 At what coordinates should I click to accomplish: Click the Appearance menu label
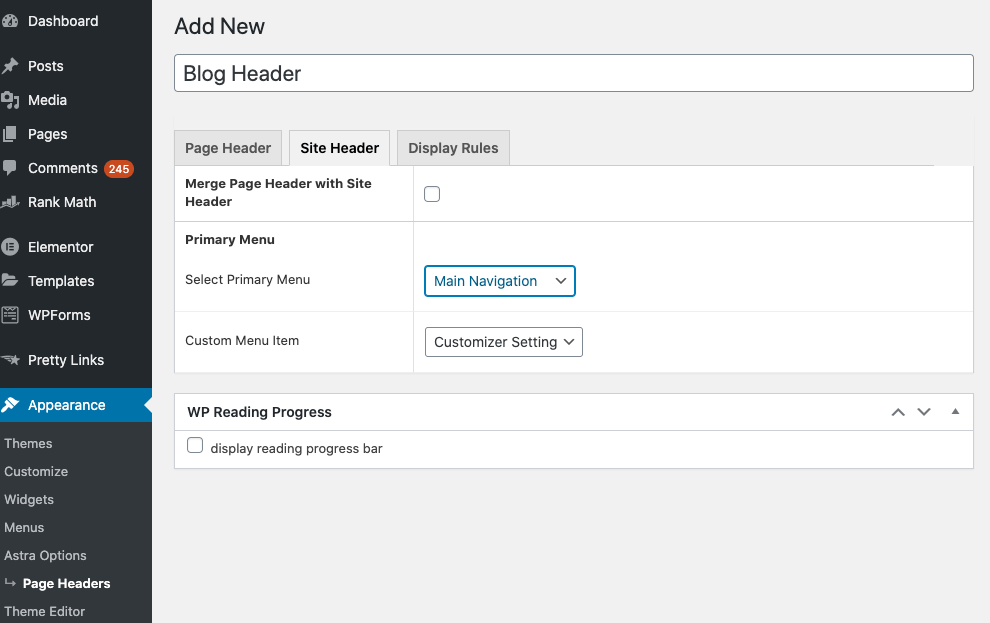(66, 405)
